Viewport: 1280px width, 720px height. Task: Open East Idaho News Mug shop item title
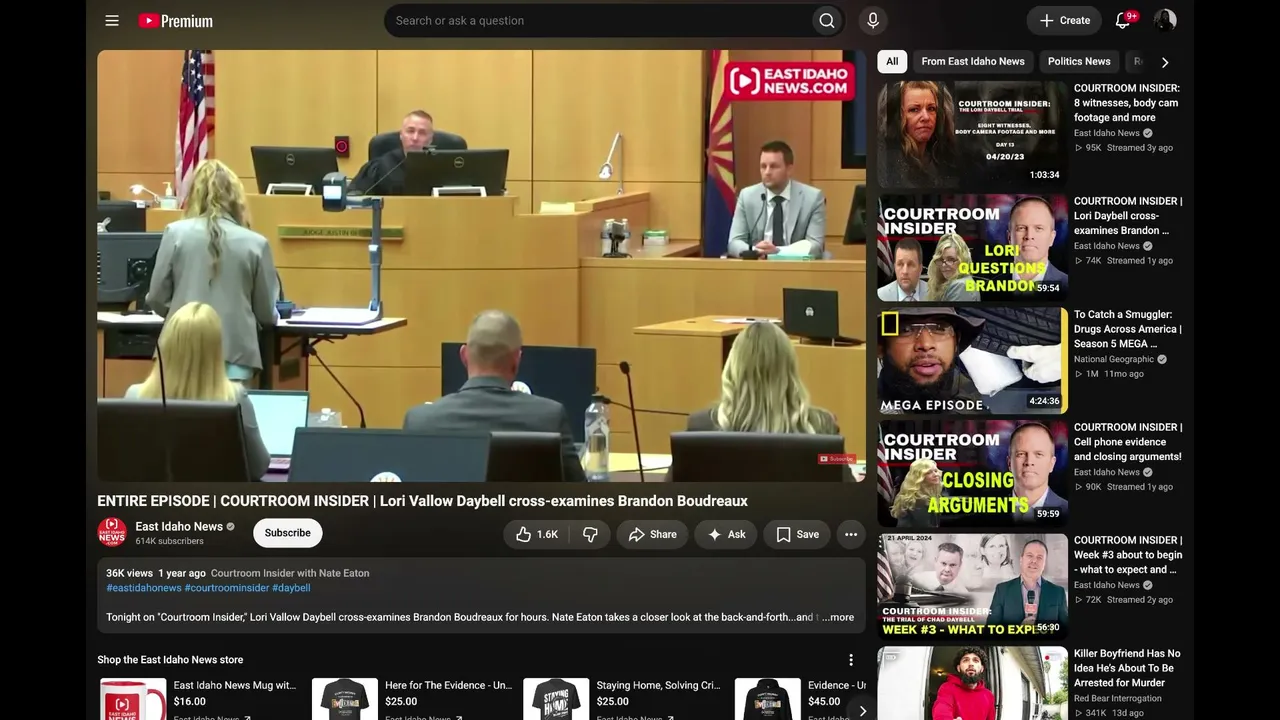pyautogui.click(x=235, y=686)
